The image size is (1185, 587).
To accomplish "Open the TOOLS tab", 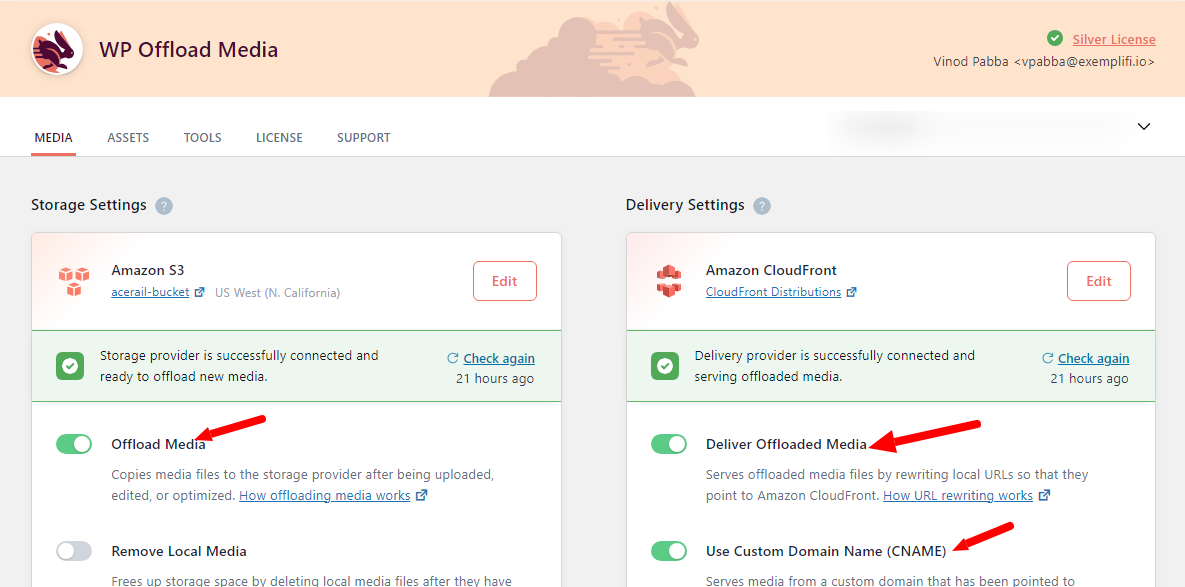I will click(x=203, y=137).
